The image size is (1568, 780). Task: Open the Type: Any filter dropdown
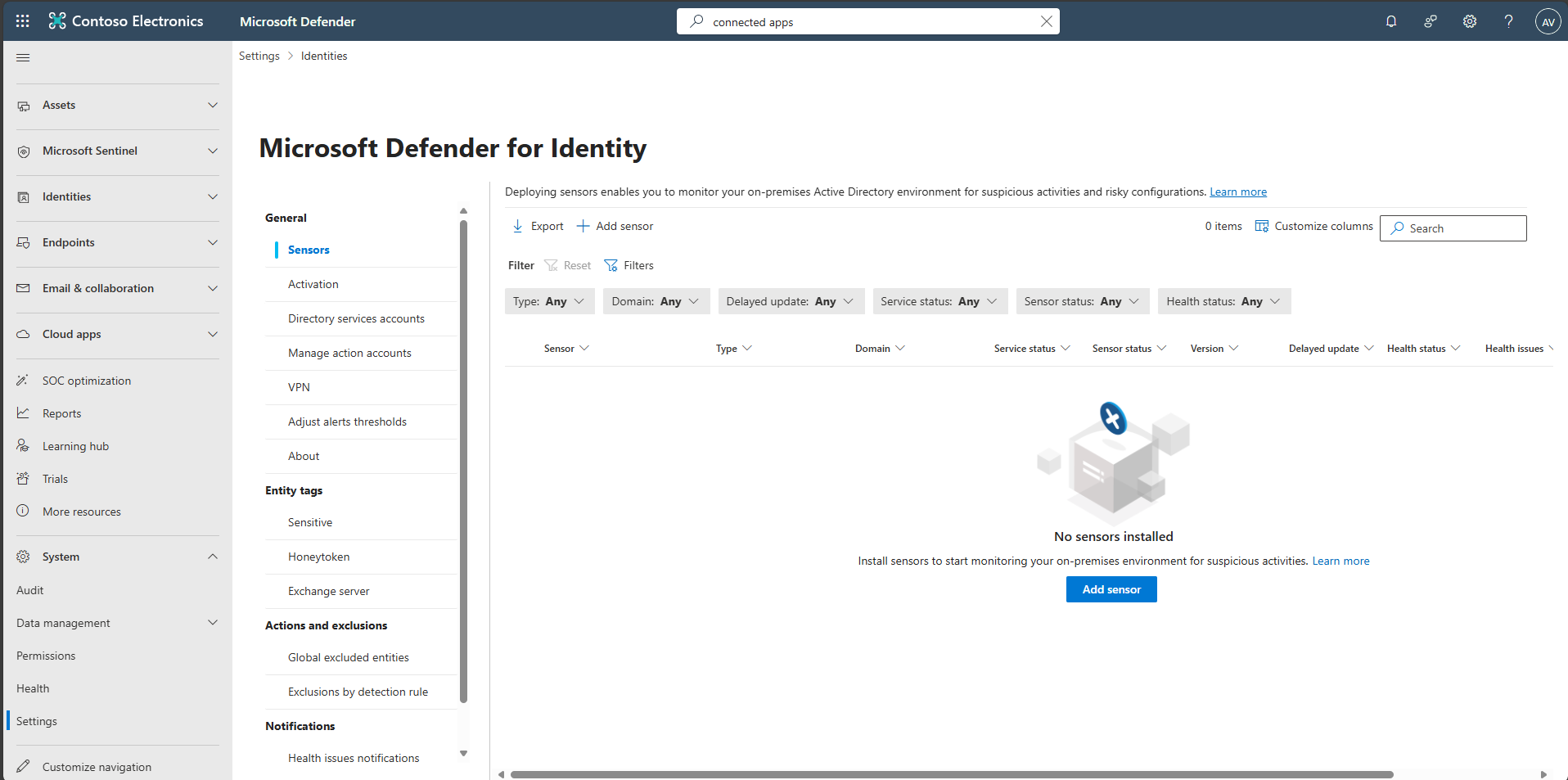click(x=549, y=301)
